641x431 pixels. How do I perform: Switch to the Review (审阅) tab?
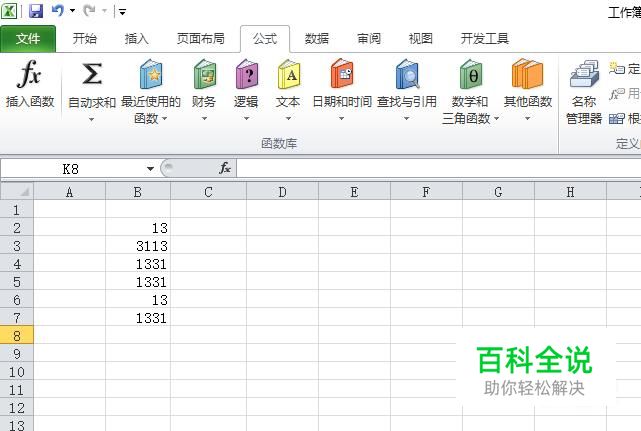point(369,39)
